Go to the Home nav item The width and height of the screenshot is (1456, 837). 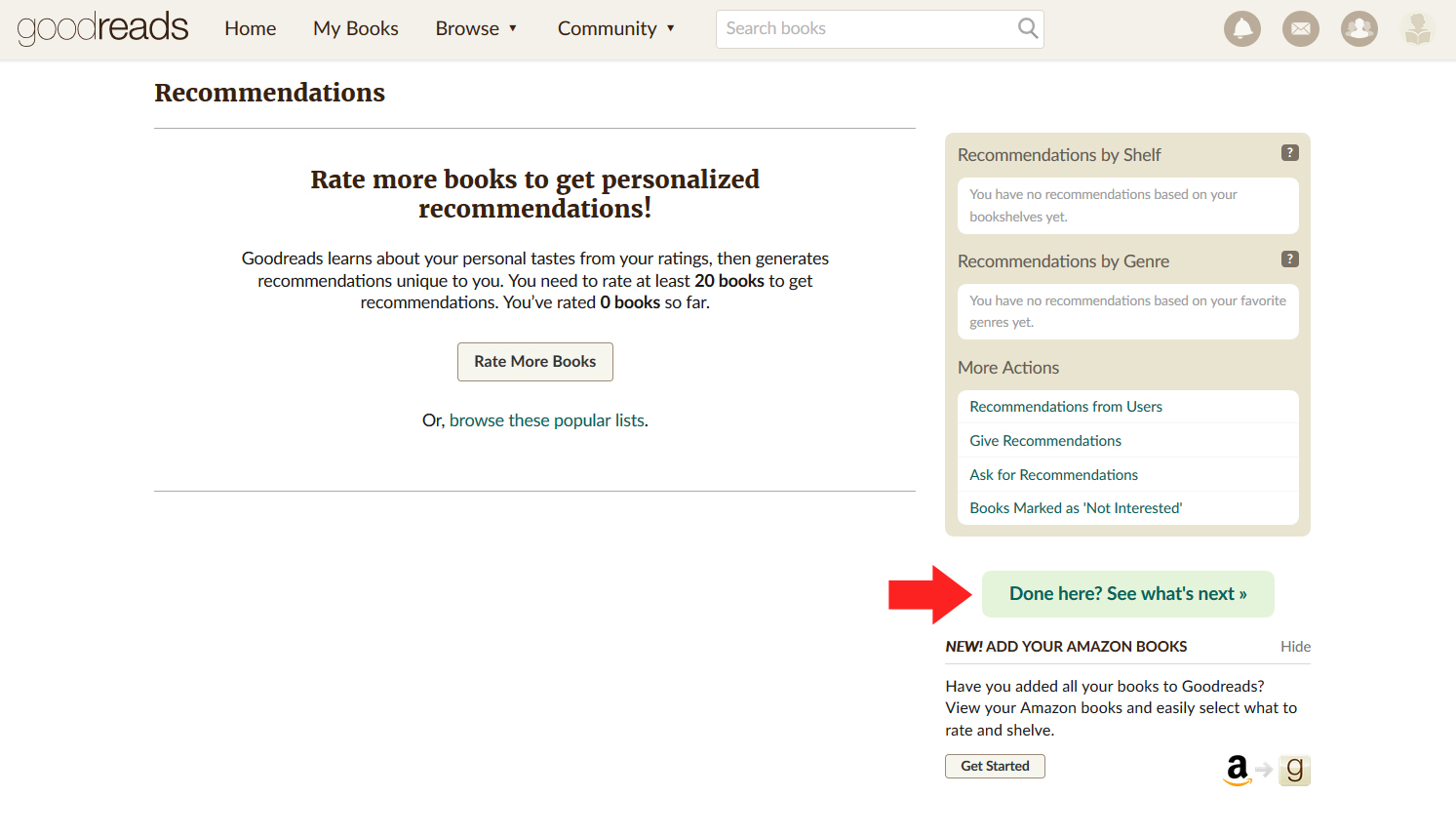250,28
